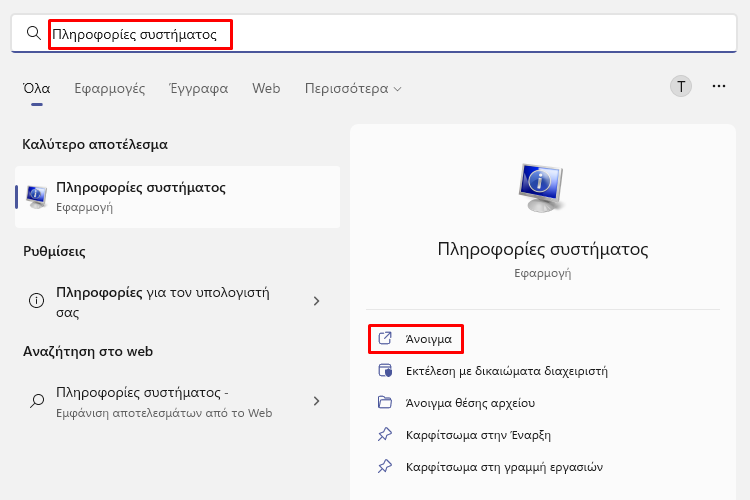The image size is (750, 500).
Task: Switch to the Έγγραφα tab
Action: pos(199,89)
